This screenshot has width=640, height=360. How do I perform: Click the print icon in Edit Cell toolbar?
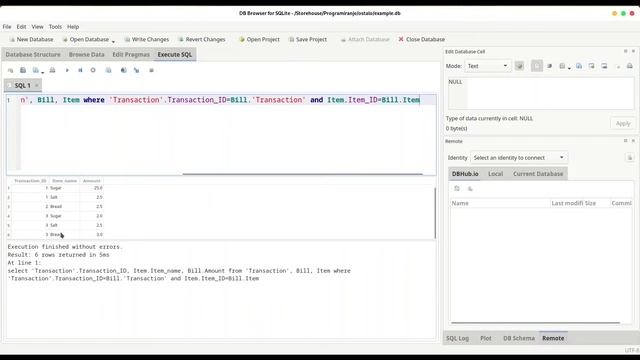630,66
